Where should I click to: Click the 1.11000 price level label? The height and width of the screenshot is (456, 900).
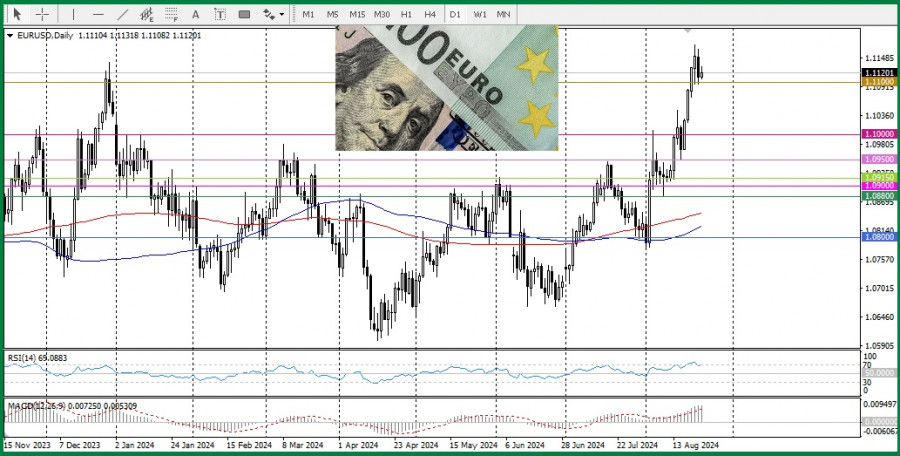point(879,83)
